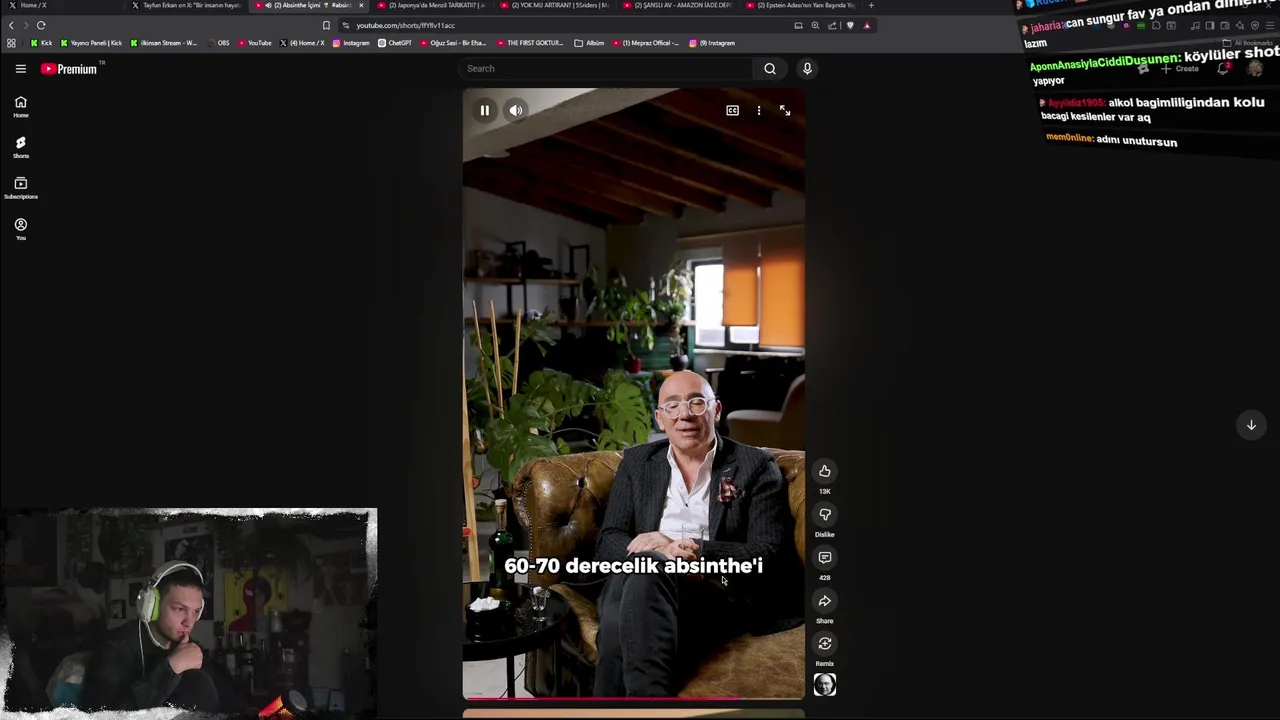The image size is (1280, 720).
Task: Switch to ŞANSLI AV - AMAZON tab
Action: click(x=680, y=5)
